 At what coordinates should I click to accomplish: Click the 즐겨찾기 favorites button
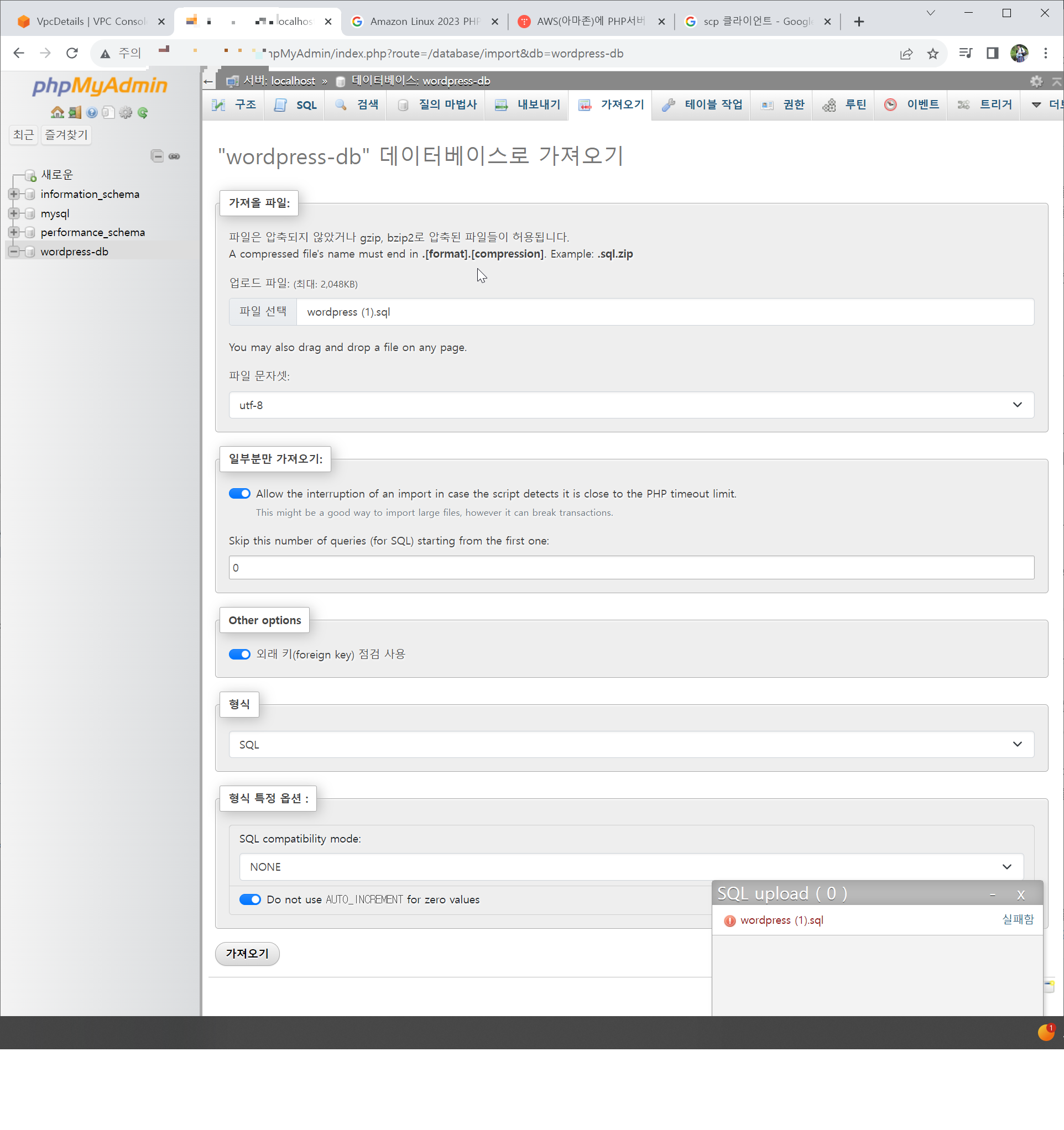pyautogui.click(x=66, y=135)
